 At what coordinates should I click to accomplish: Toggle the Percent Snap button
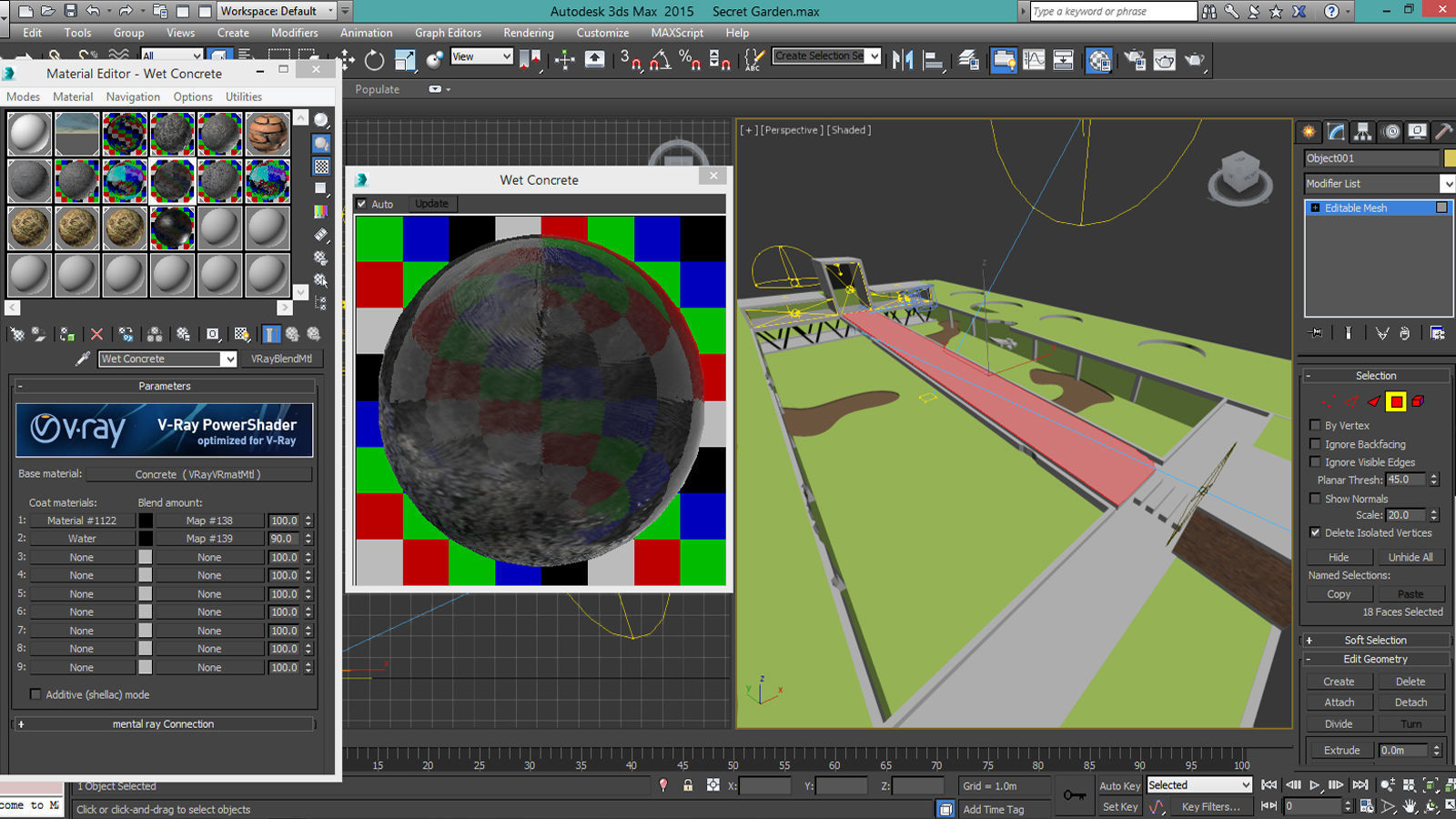(690, 60)
